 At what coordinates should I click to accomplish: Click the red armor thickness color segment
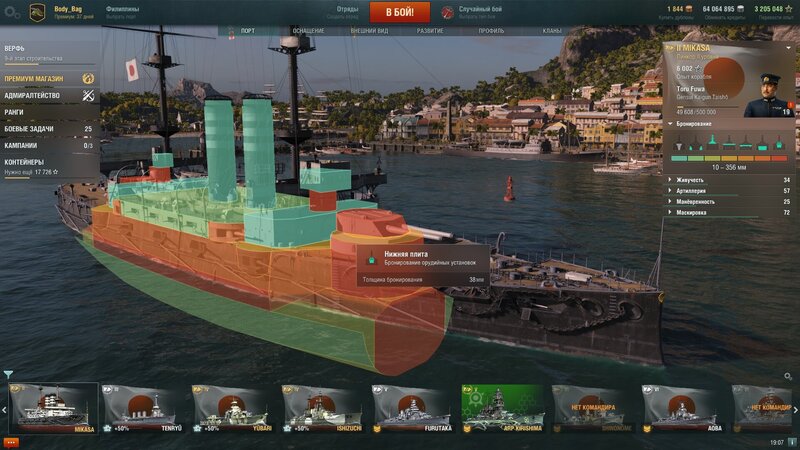780,159
